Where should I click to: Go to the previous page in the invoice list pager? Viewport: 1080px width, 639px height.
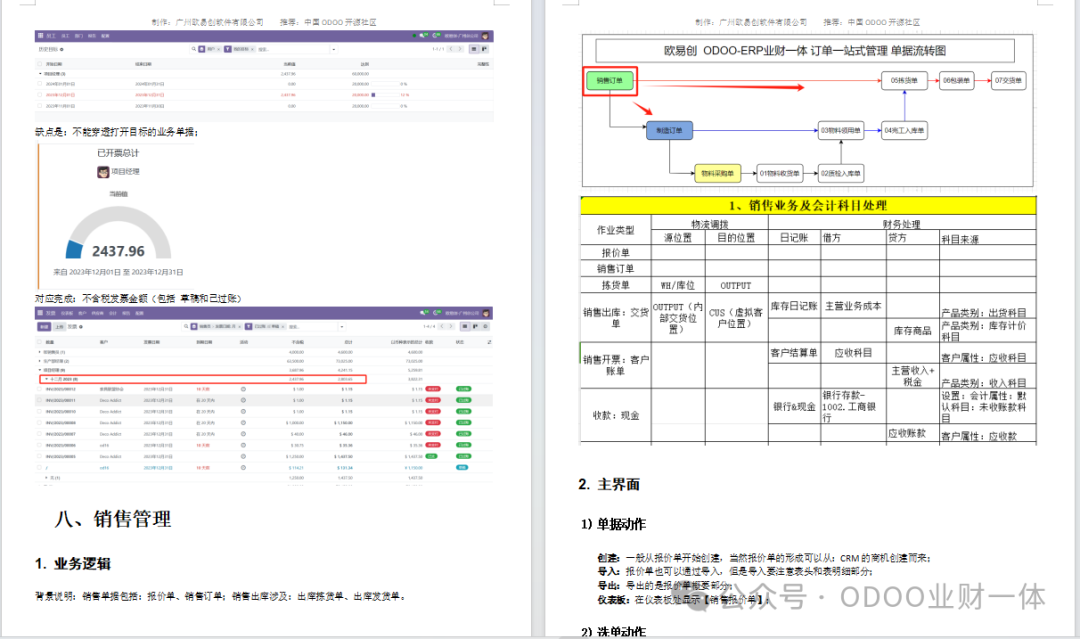tap(442, 326)
